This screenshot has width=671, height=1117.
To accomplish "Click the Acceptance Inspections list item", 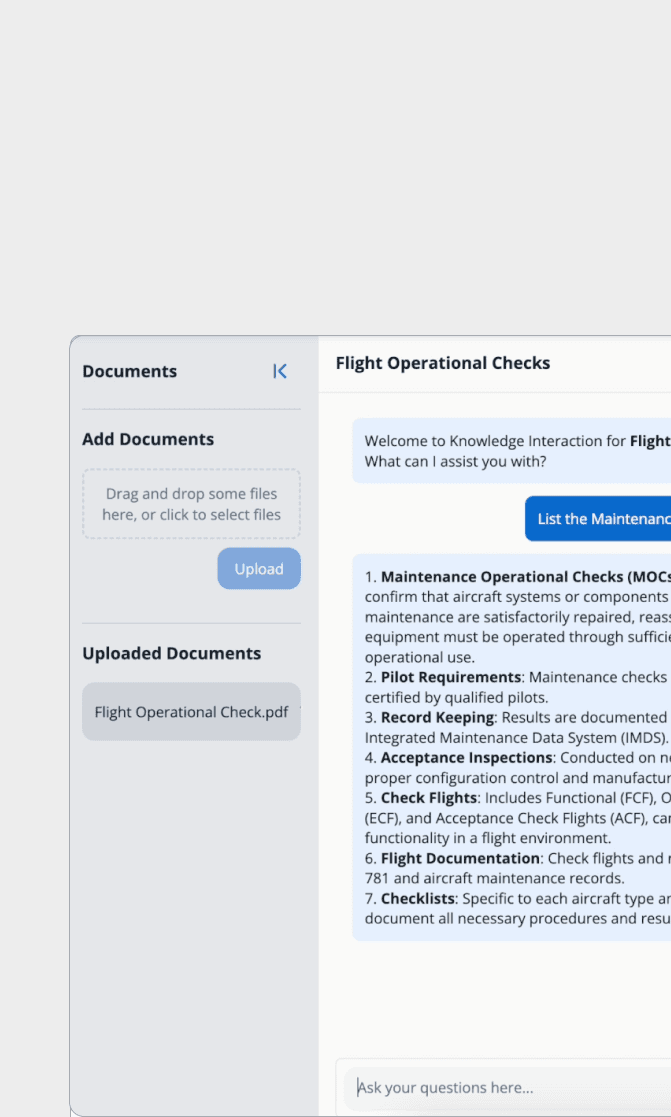I will [x=466, y=757].
